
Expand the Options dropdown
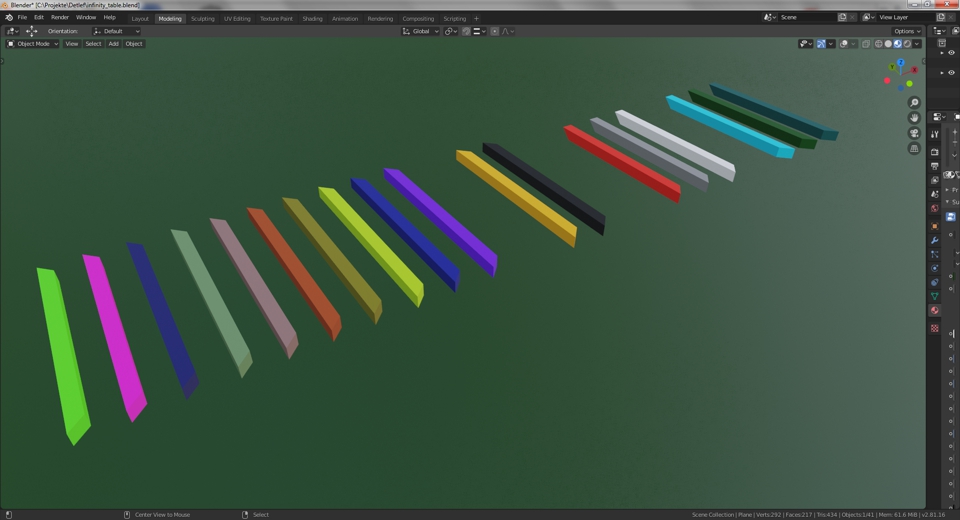click(906, 31)
